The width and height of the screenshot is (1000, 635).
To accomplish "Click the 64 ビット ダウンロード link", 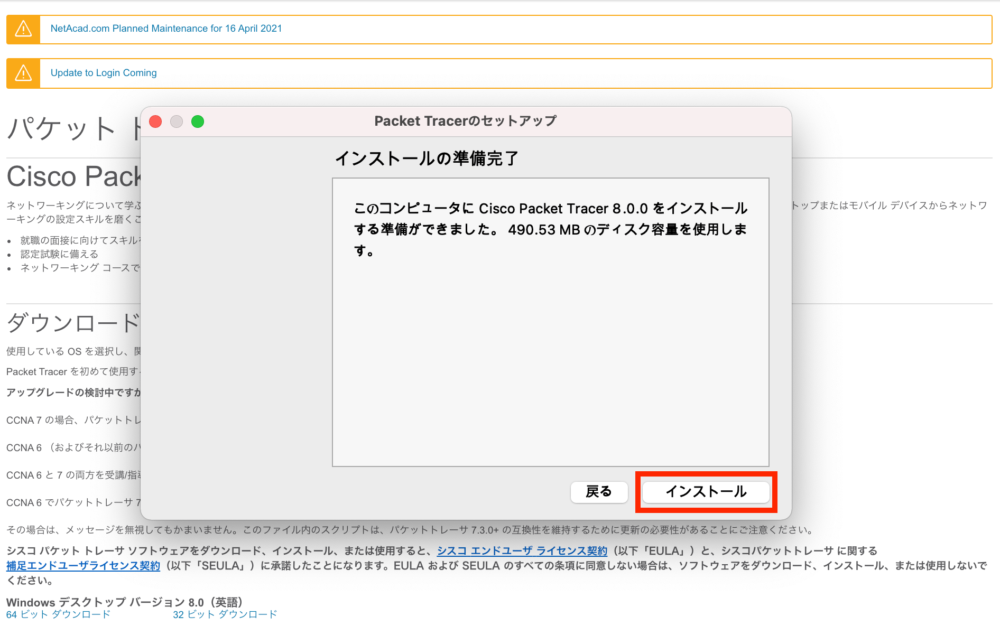I will coord(58,615).
